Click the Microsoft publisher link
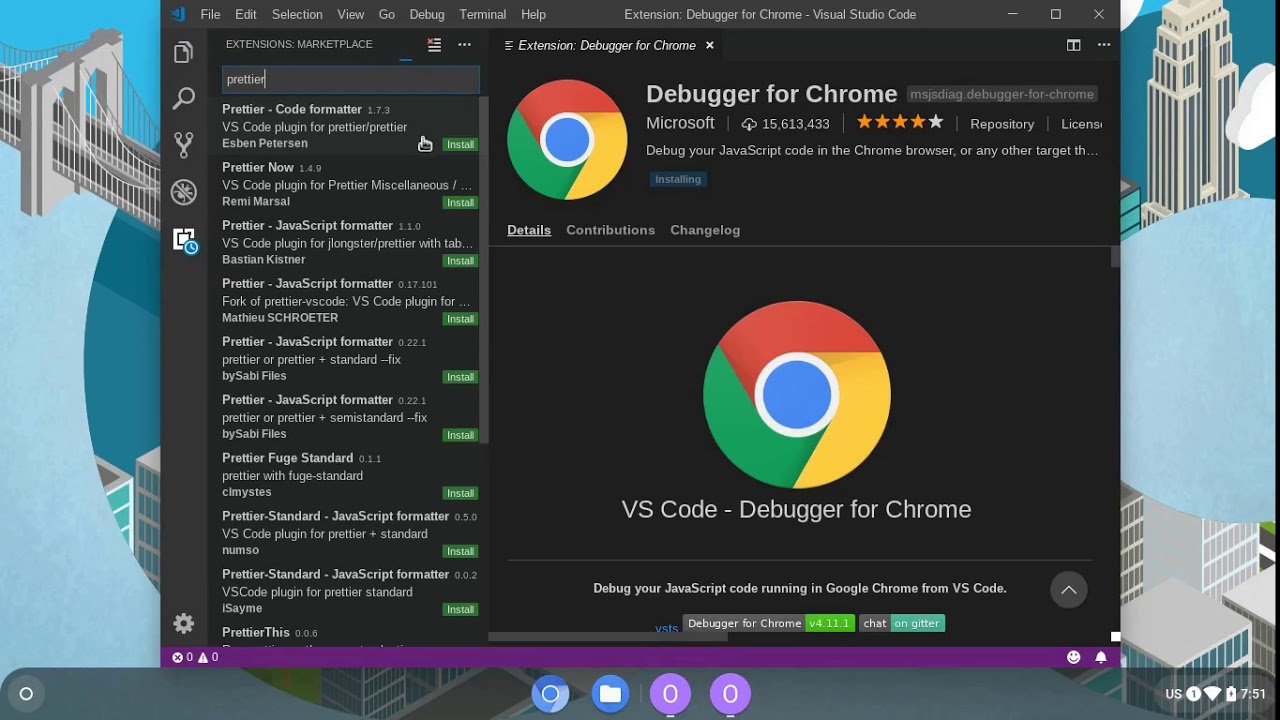This screenshot has width=1280, height=720. [x=680, y=123]
